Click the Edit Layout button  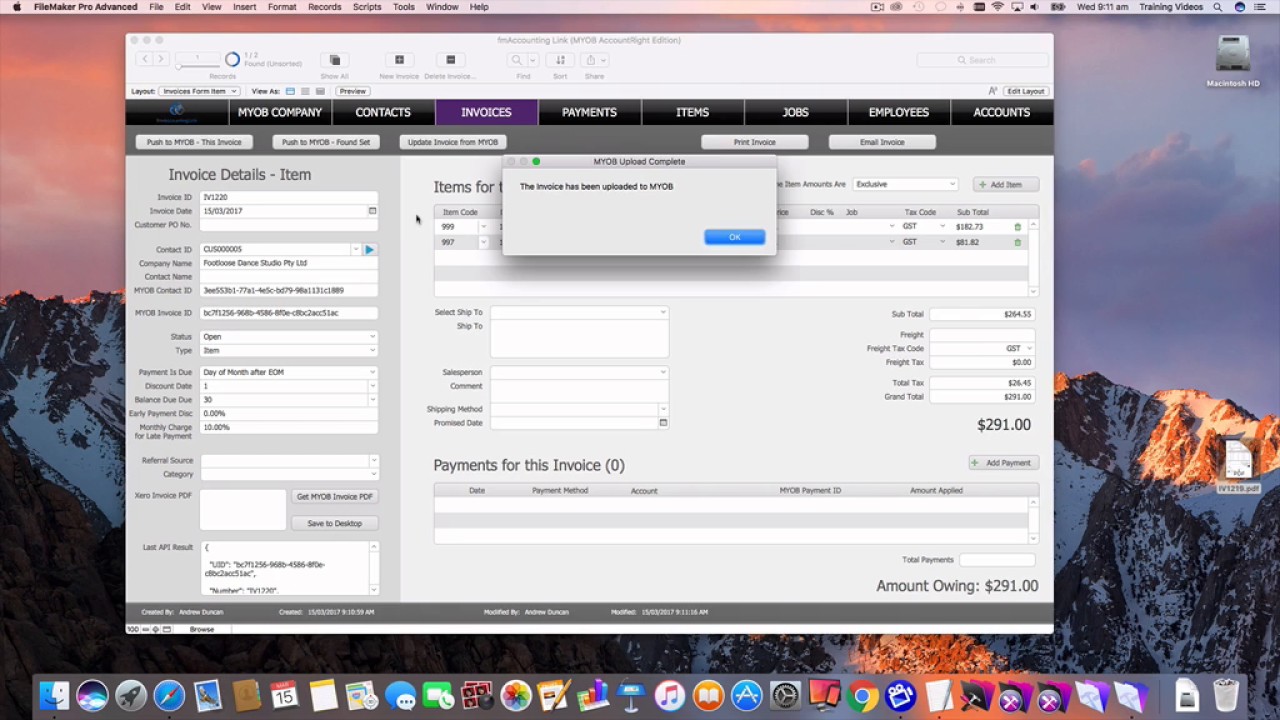1025,91
